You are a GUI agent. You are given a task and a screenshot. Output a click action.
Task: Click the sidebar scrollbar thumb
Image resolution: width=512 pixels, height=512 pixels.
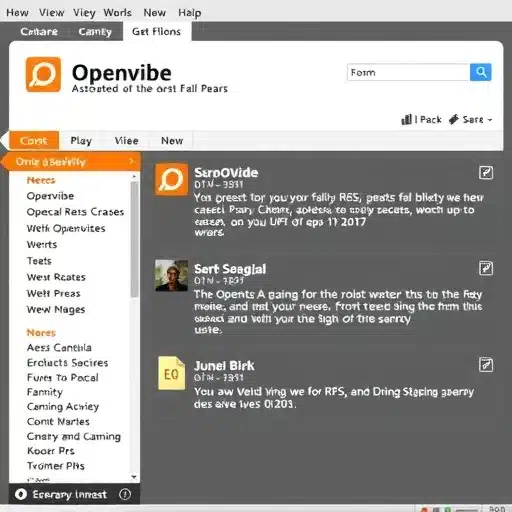click(x=134, y=239)
